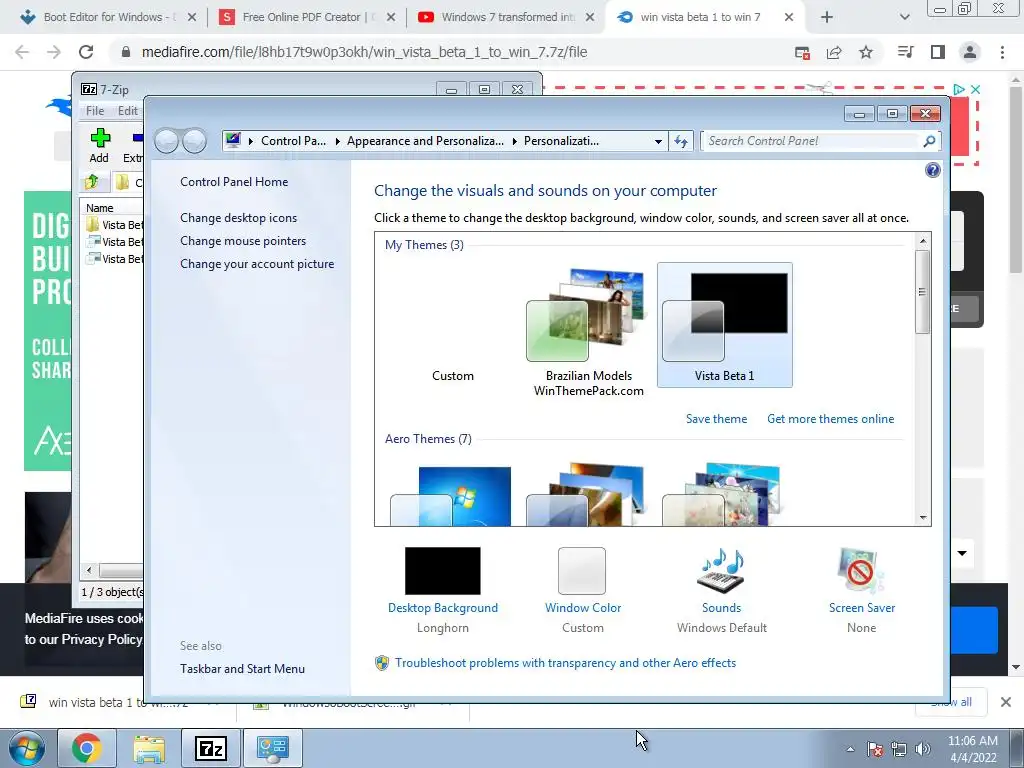1024x768 pixels.
Task: Open the Chrome three-dot menu
Action: point(1002,52)
